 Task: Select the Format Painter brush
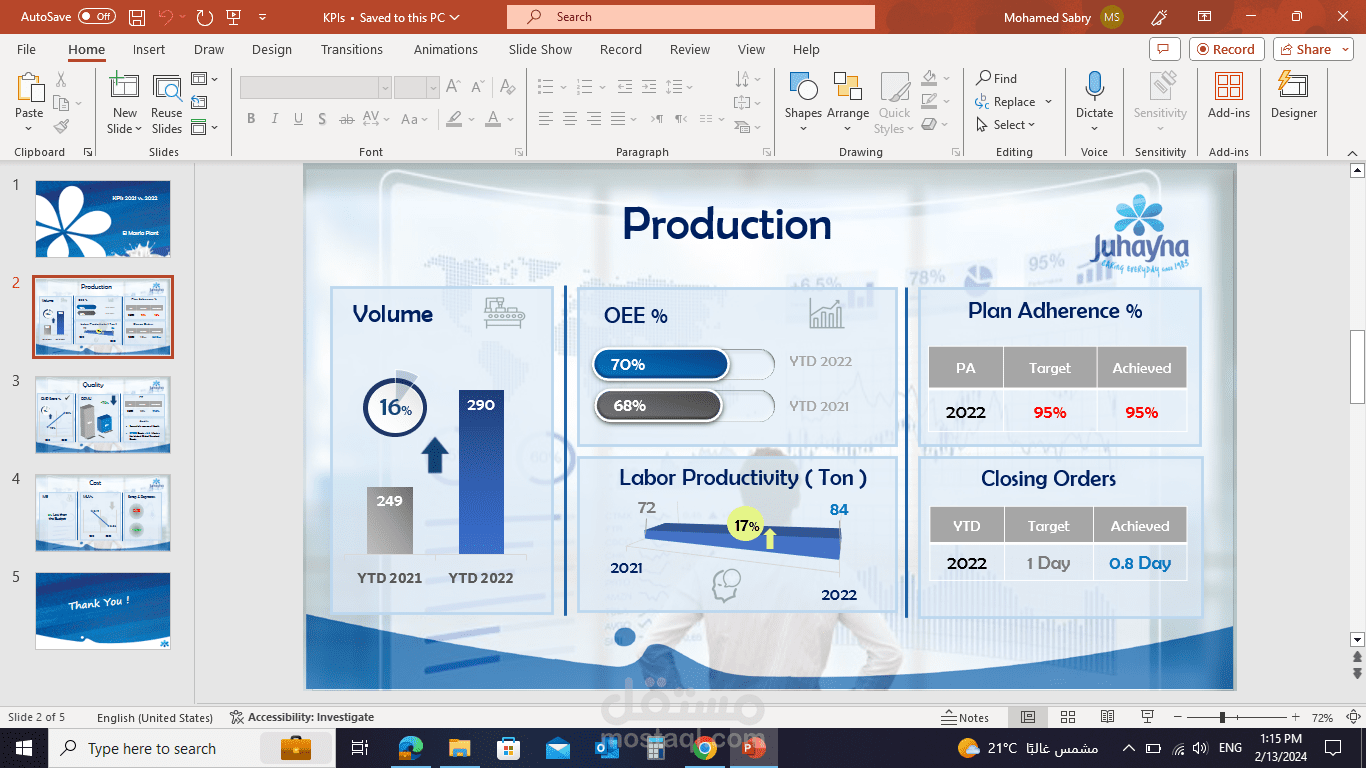[x=62, y=127]
